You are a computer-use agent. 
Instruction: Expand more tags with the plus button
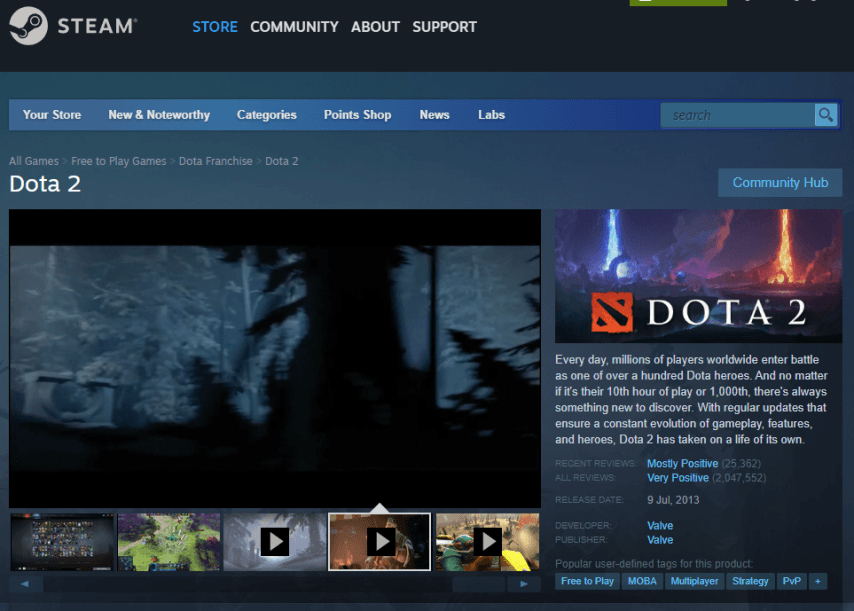coord(817,580)
